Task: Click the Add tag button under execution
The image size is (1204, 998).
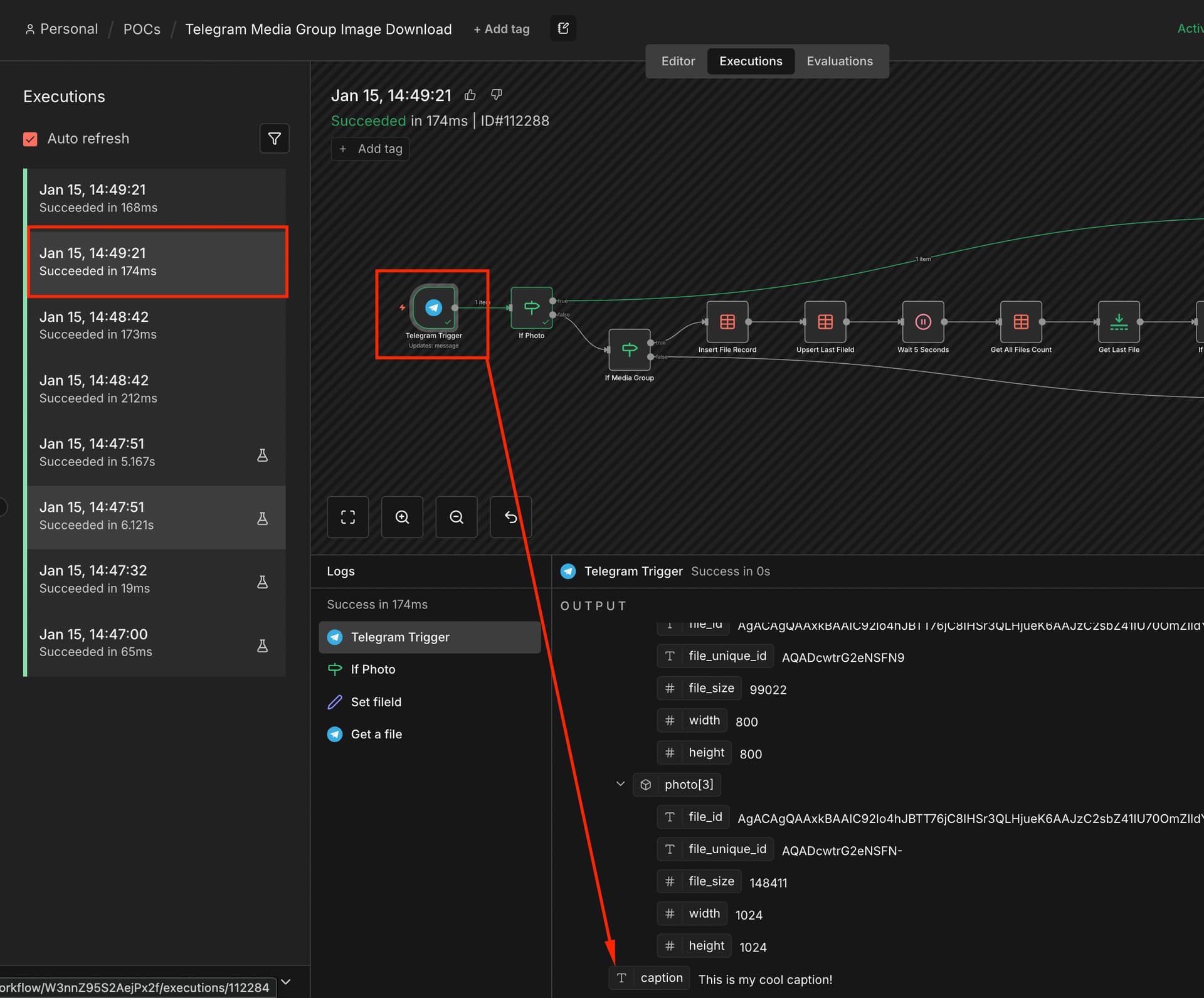Action: 371,149
